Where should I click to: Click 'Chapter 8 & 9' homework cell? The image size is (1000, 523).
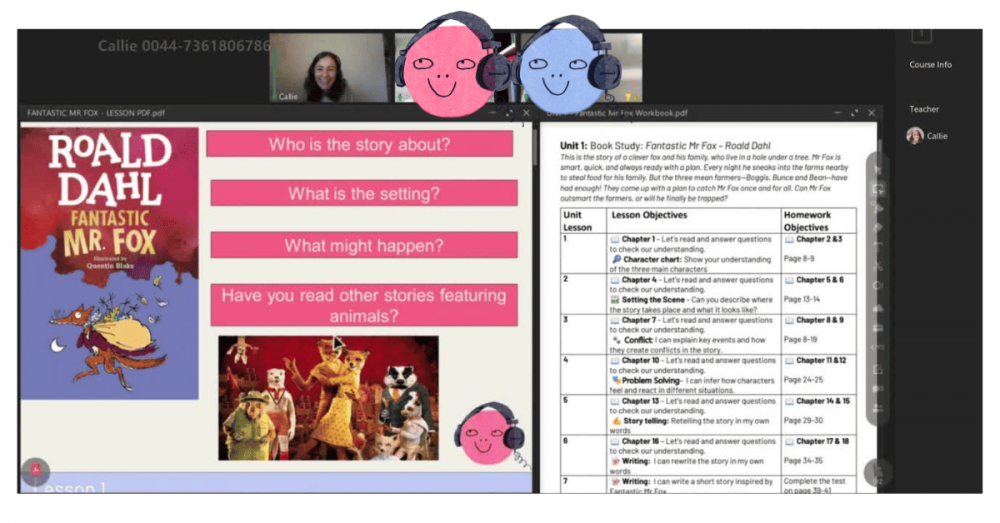pyautogui.click(x=820, y=320)
